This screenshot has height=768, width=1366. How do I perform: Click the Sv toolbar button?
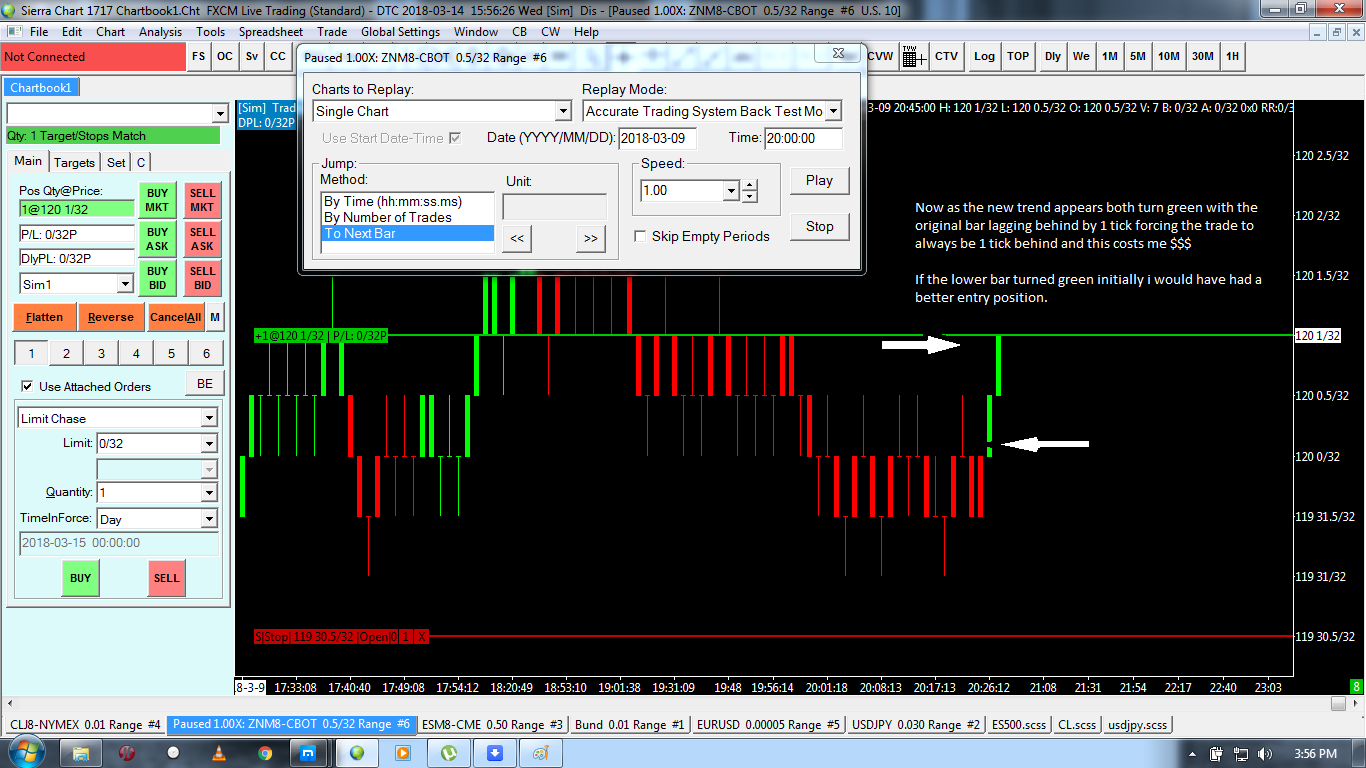tap(251, 56)
